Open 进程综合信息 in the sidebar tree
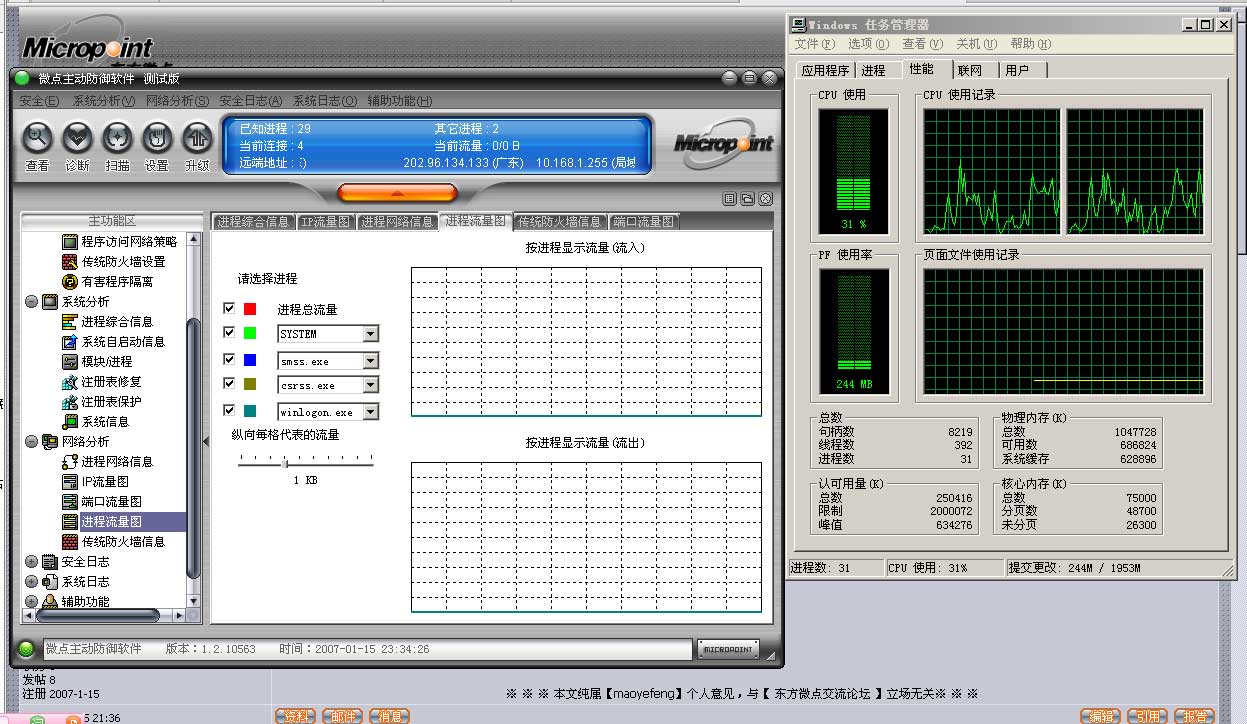This screenshot has height=724, width=1247. click(x=117, y=321)
